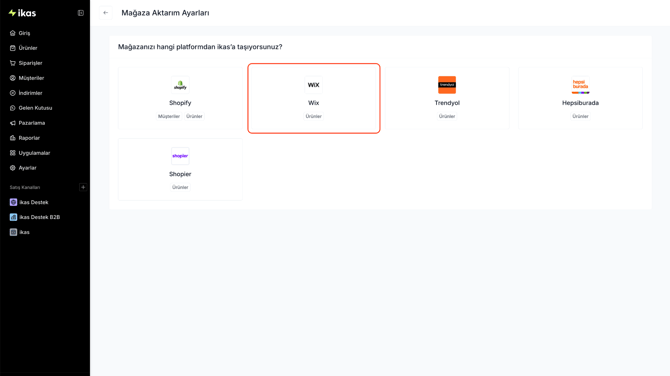
Task: Click the Uygulamalar grid icon
Action: point(13,153)
